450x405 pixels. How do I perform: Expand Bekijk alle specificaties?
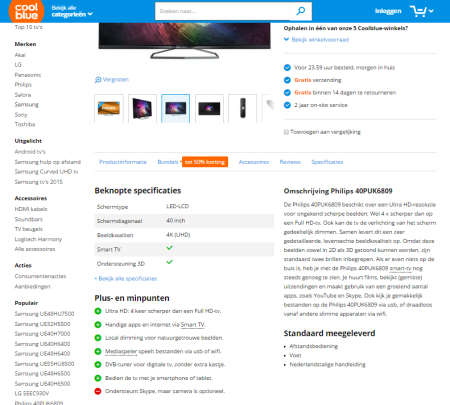coord(126,279)
